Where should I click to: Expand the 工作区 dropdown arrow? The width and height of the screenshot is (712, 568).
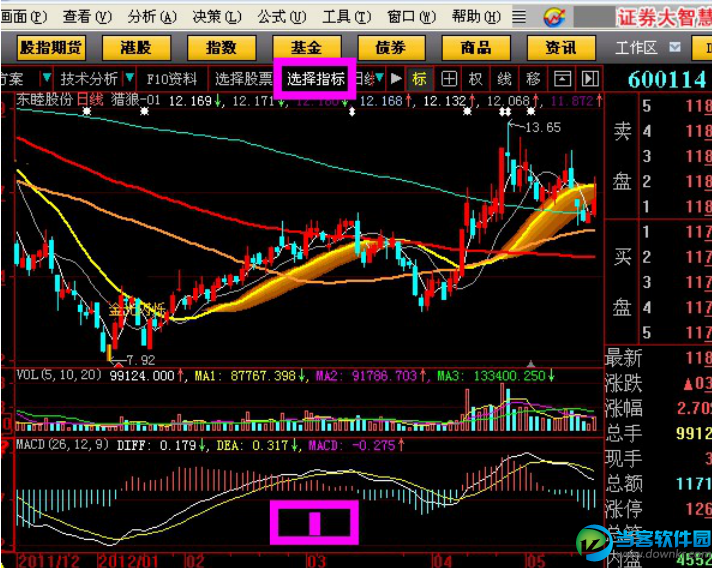[x=675, y=47]
